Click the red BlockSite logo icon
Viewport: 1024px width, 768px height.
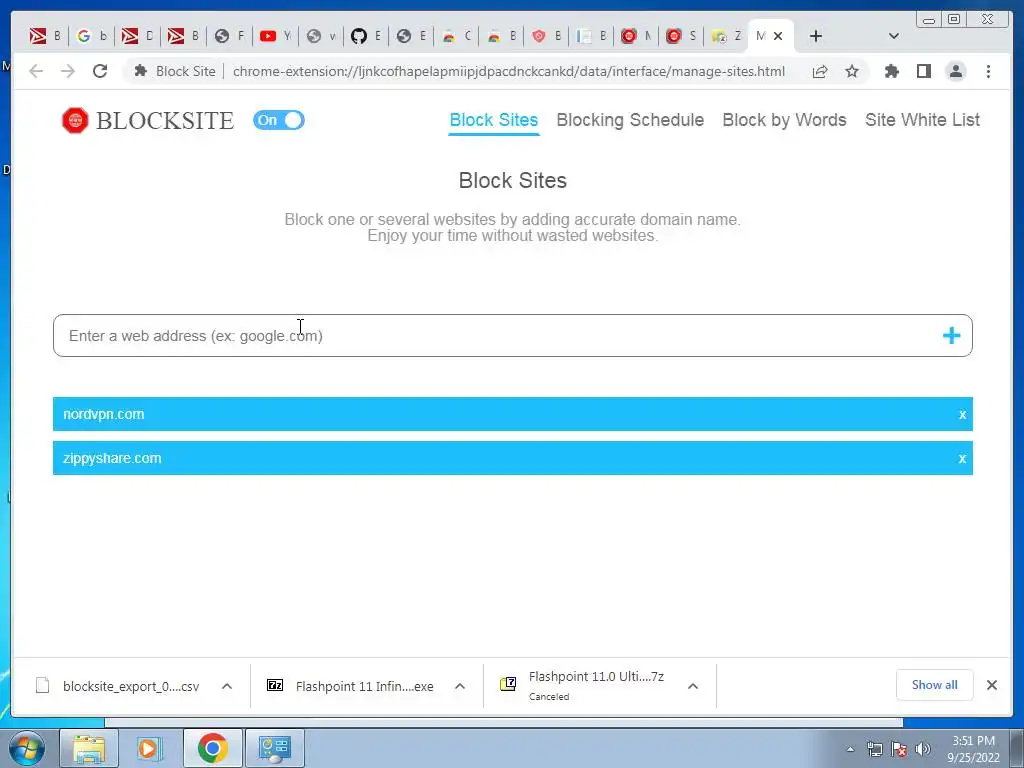[x=74, y=121]
